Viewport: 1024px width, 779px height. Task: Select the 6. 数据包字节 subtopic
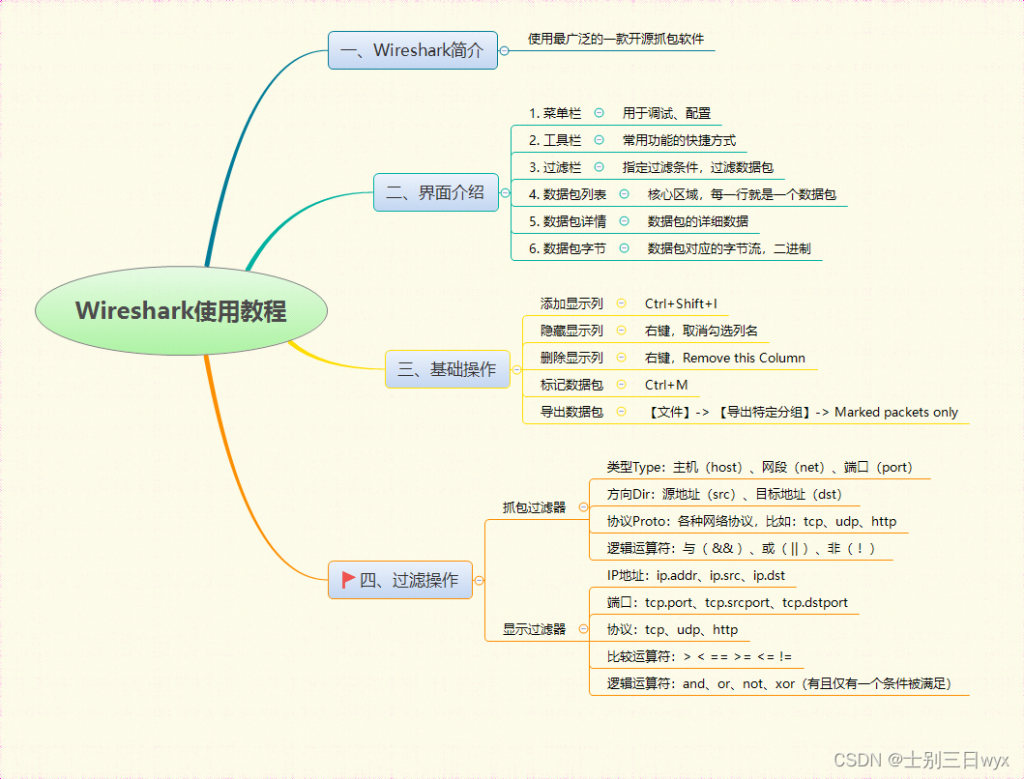[568, 248]
